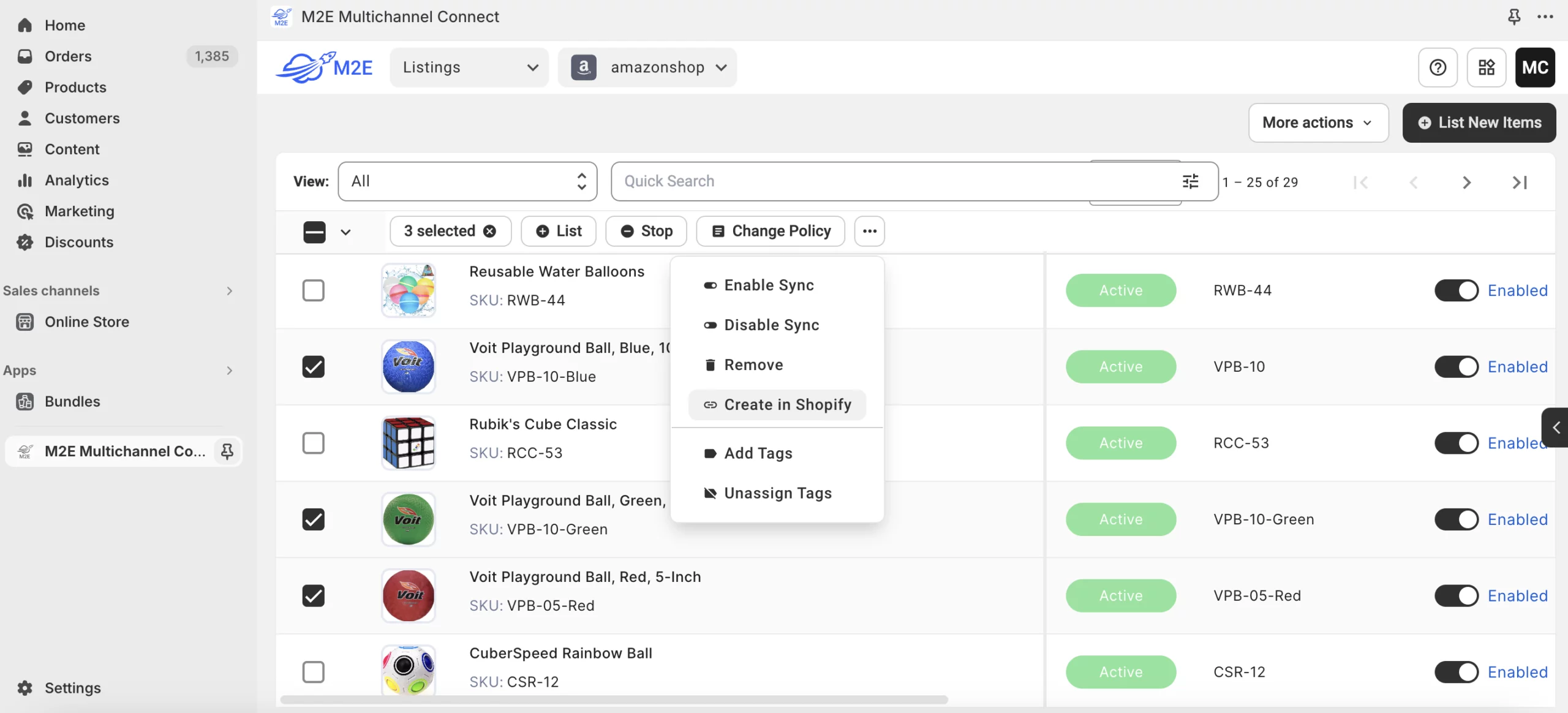Open the three-dot bulk actions button

(869, 231)
